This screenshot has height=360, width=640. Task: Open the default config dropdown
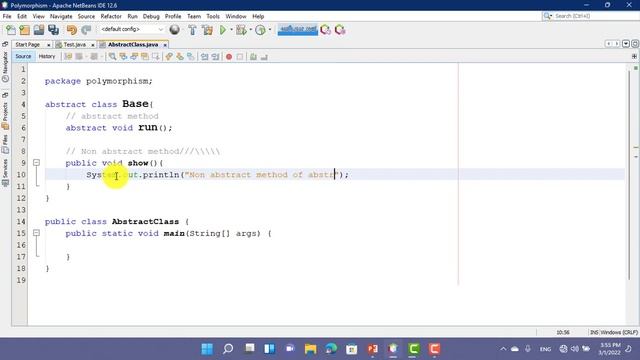coord(132,29)
